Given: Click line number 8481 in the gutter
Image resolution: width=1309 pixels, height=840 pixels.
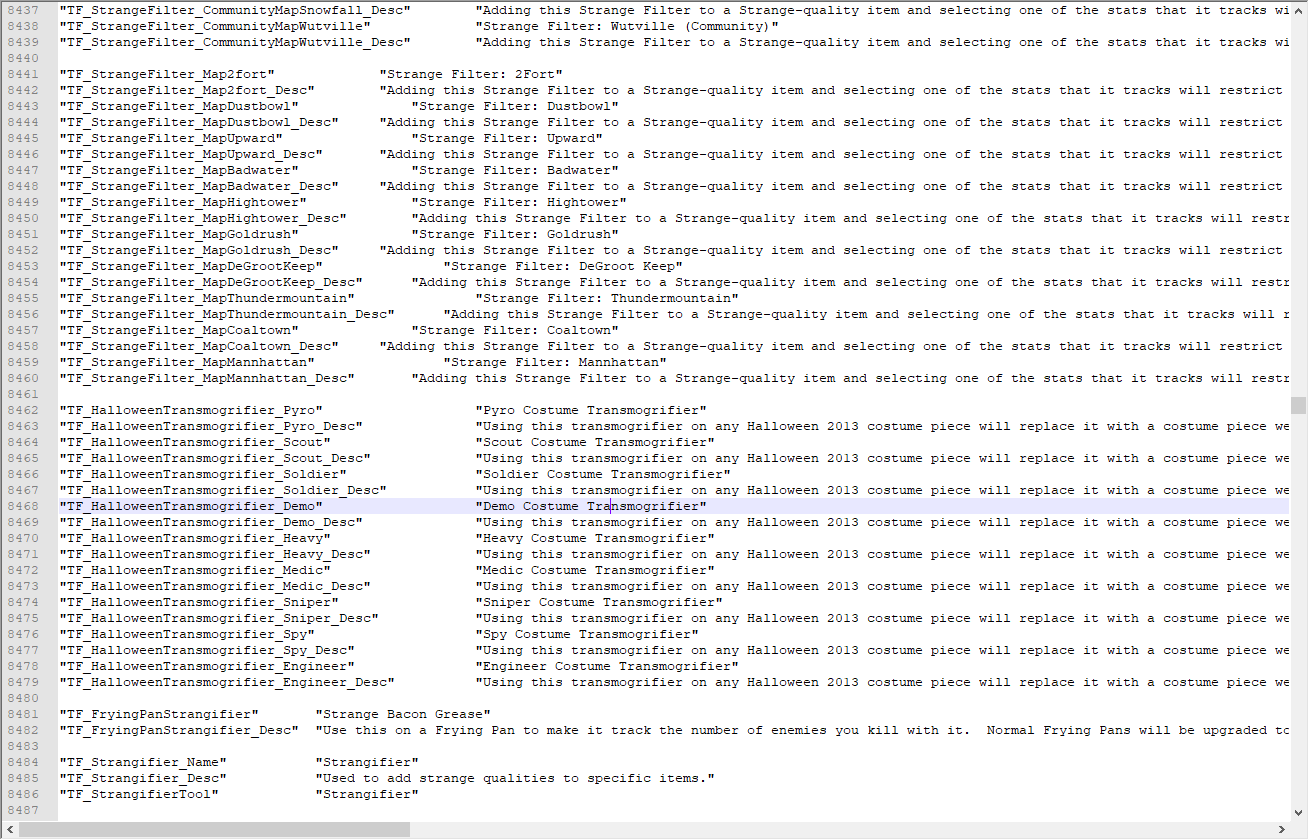Looking at the screenshot, I should pyautogui.click(x=23, y=714).
